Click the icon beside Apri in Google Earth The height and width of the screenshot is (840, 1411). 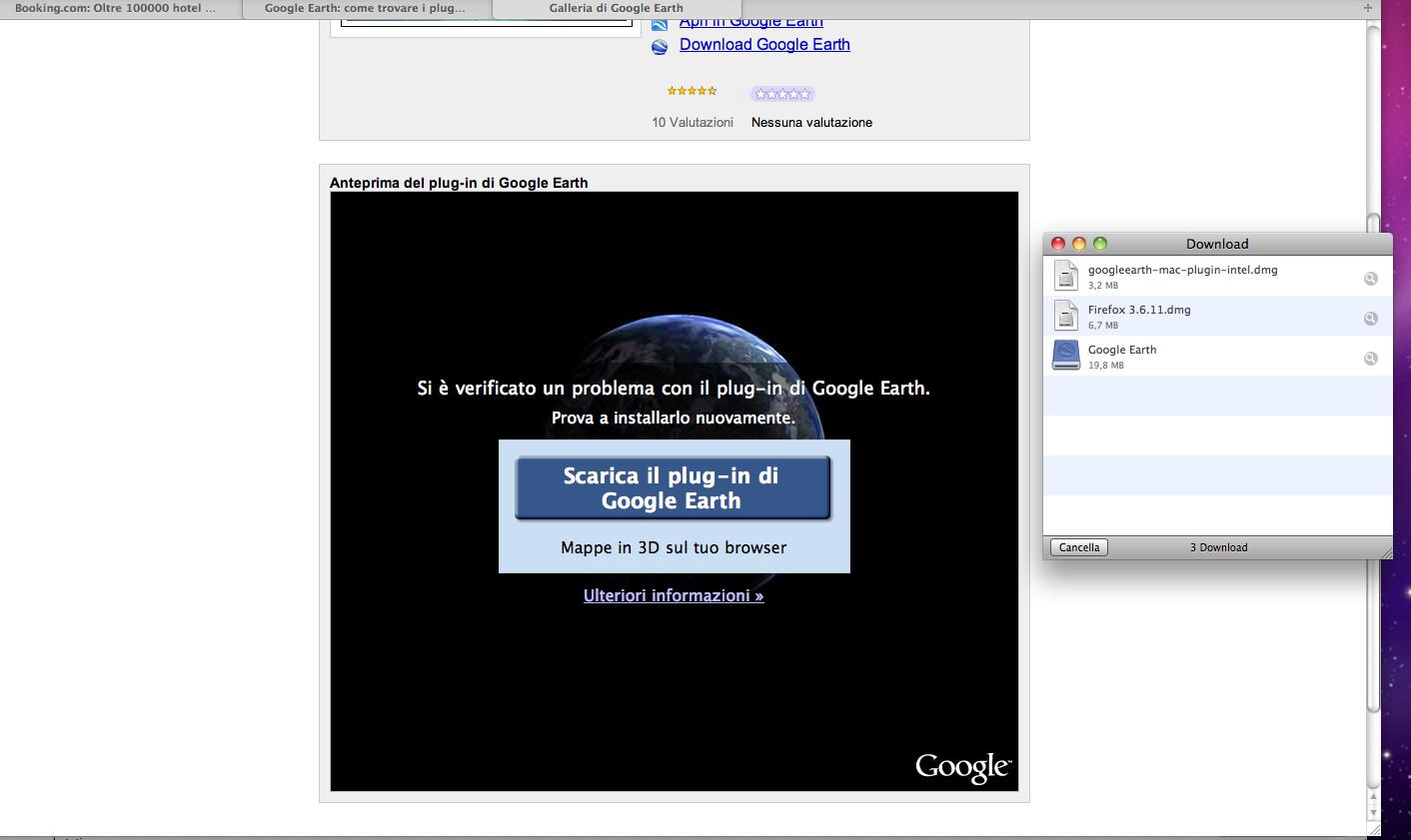point(659,24)
